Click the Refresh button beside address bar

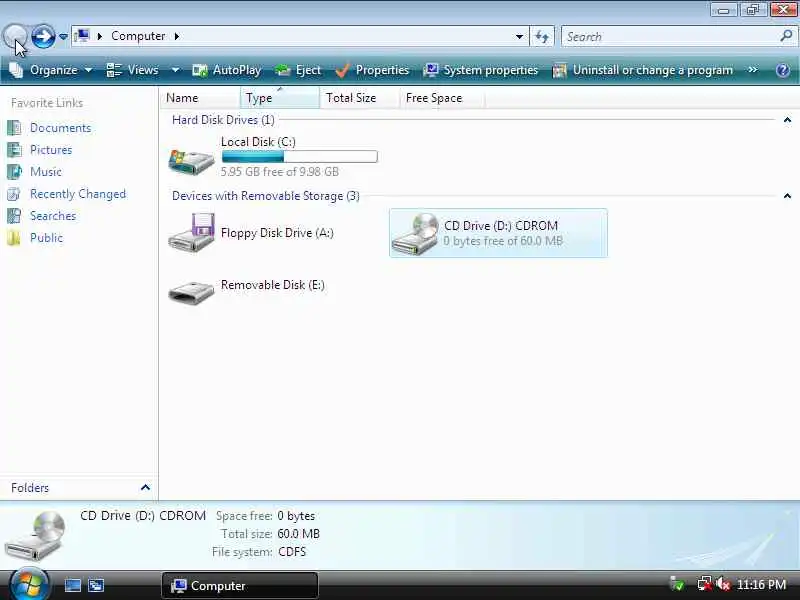pos(542,36)
